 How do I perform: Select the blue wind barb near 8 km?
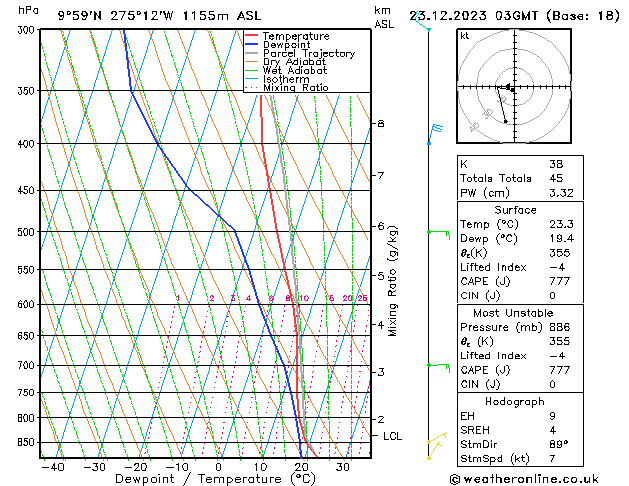435,130
